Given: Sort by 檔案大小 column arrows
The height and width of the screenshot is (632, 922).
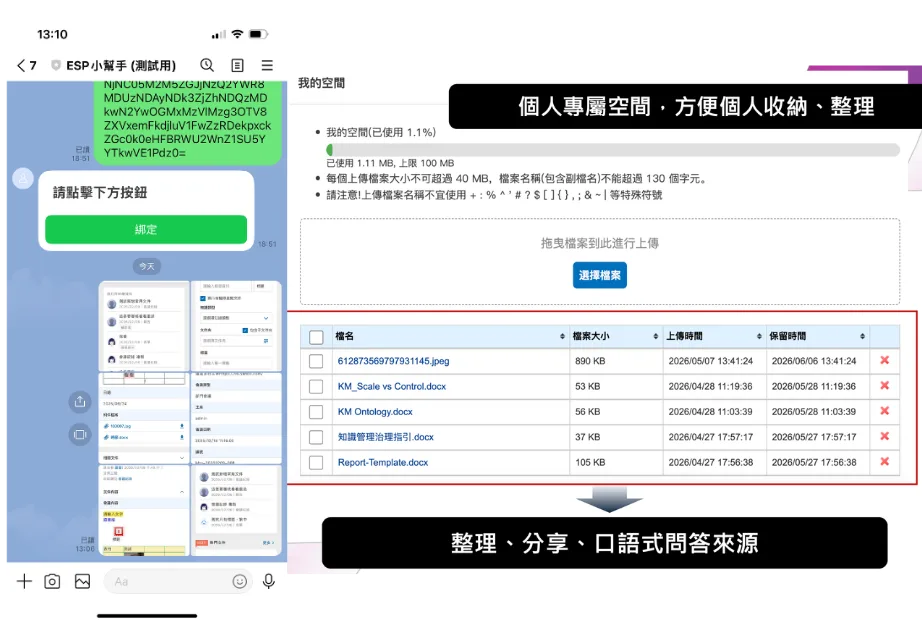Looking at the screenshot, I should [x=656, y=336].
